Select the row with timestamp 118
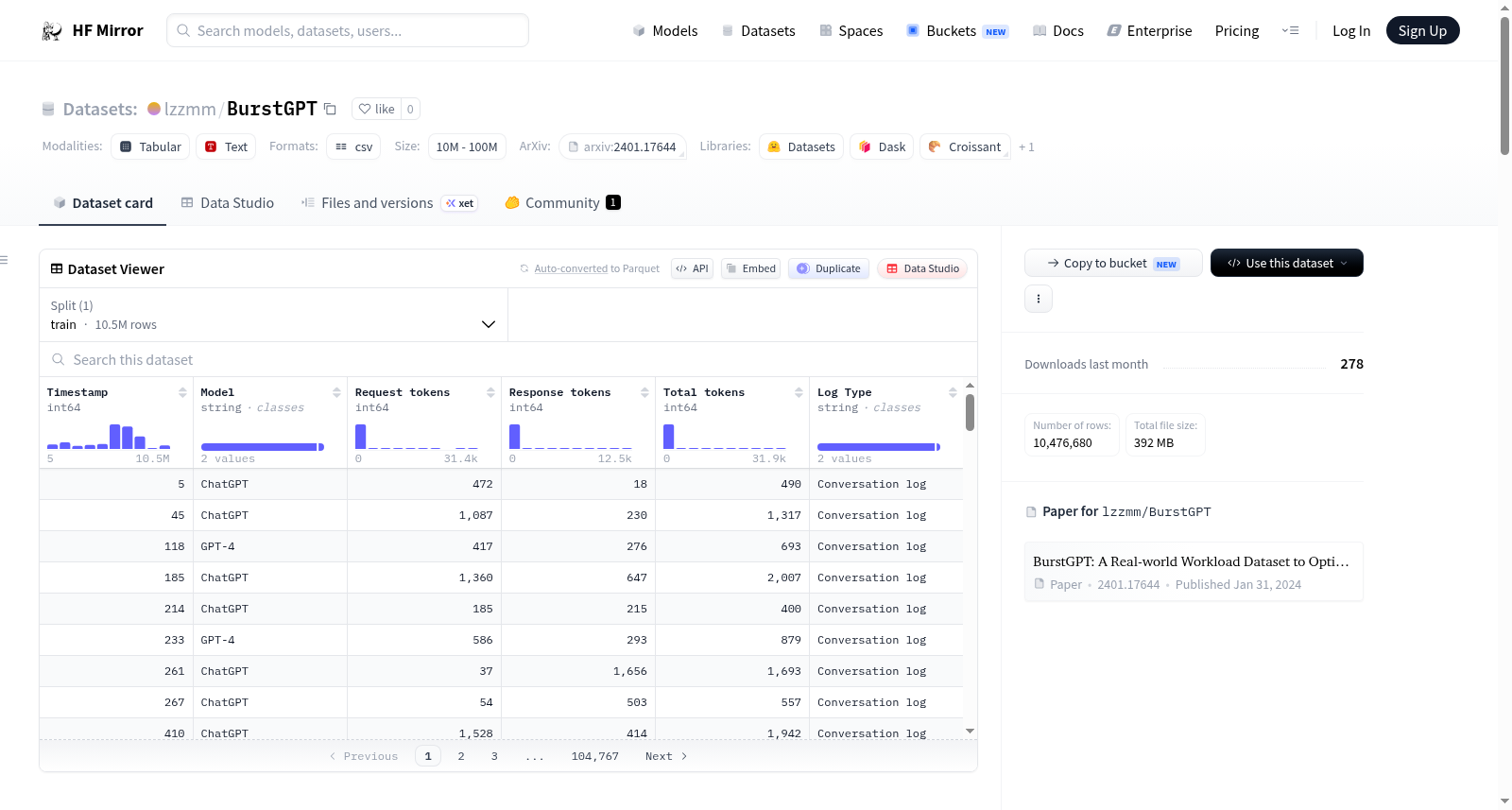Screen dimensions: 1512x810 click(x=502, y=546)
